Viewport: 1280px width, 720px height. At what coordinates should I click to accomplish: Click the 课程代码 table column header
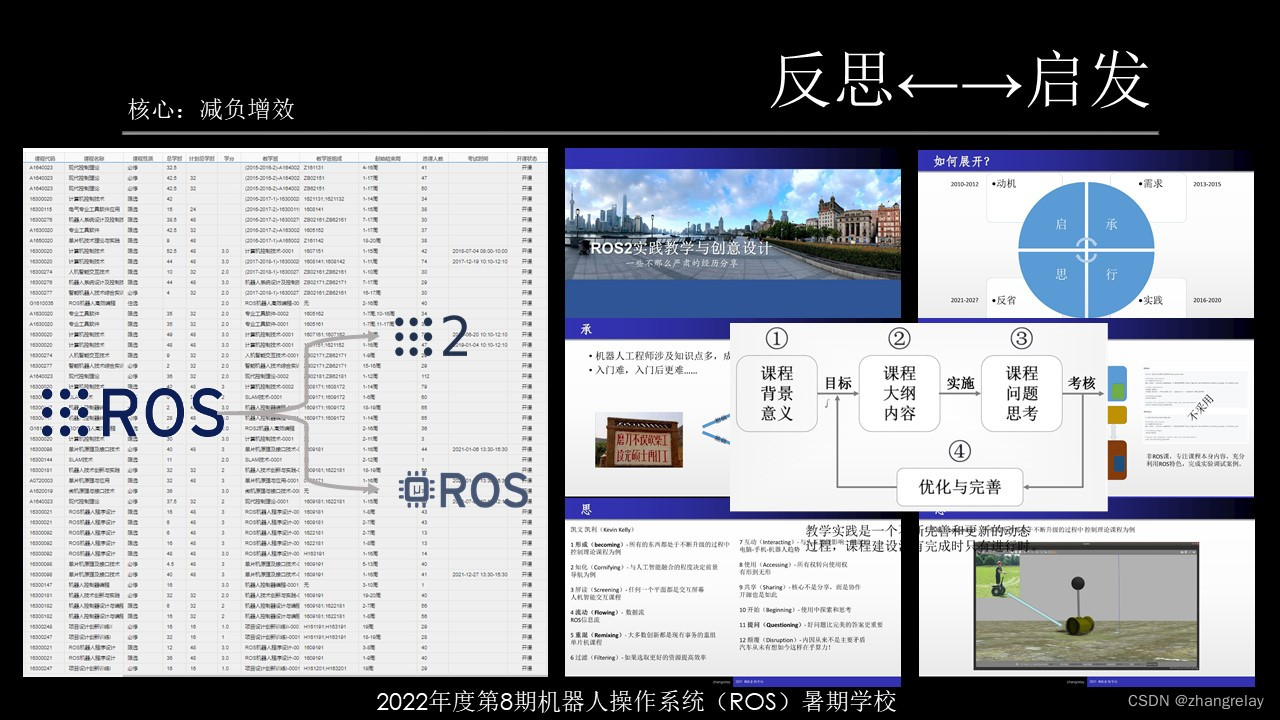pos(46,158)
